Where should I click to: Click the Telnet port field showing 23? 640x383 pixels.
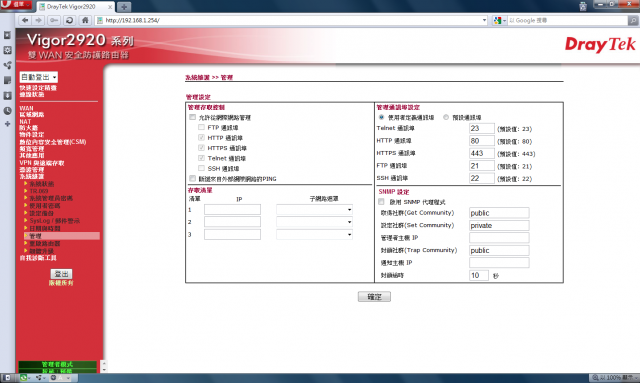pos(482,129)
